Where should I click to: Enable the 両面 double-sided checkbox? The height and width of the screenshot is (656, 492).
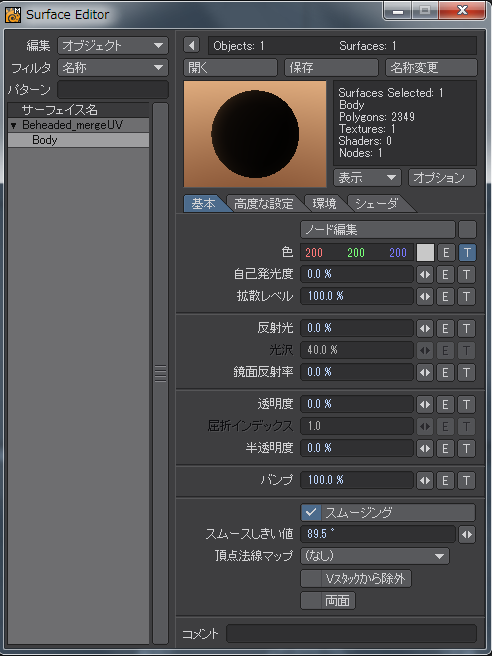point(311,600)
